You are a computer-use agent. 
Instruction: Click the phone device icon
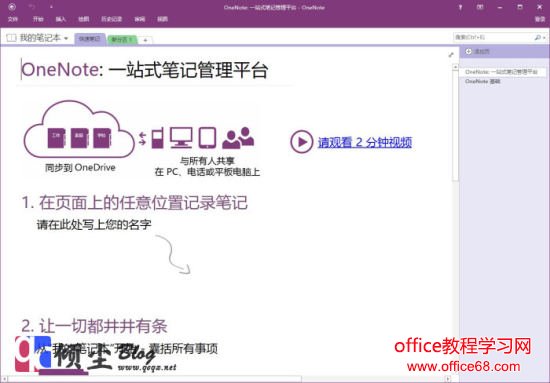[x=157, y=138]
